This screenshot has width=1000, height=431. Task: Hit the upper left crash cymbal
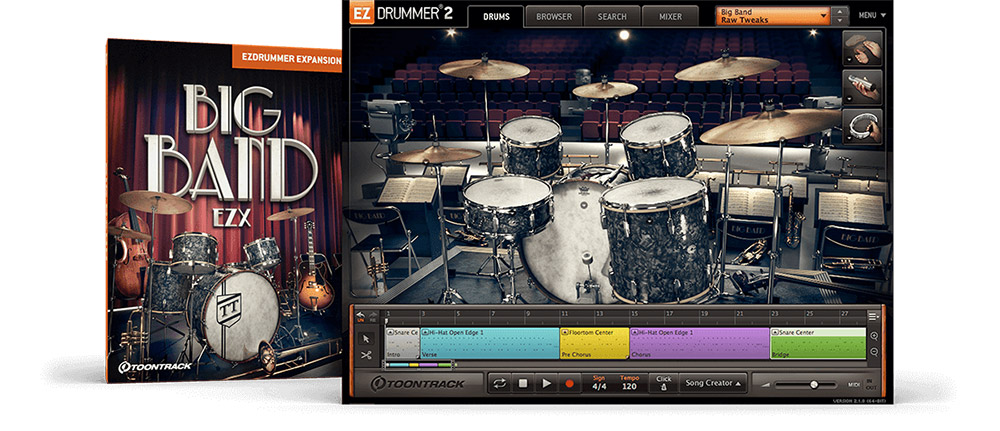point(484,69)
